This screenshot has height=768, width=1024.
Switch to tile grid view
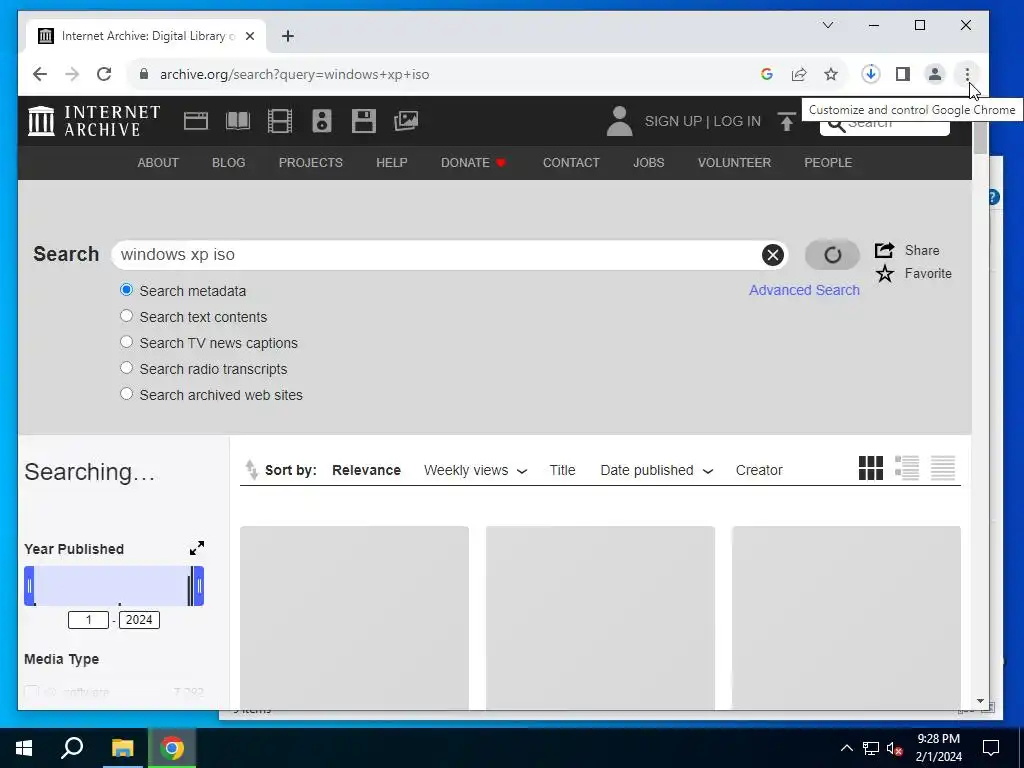coord(871,468)
